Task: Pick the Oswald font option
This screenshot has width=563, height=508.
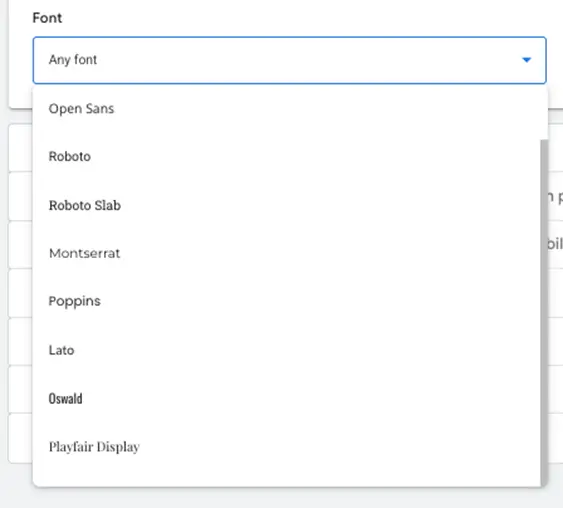Action: pyautogui.click(x=287, y=398)
